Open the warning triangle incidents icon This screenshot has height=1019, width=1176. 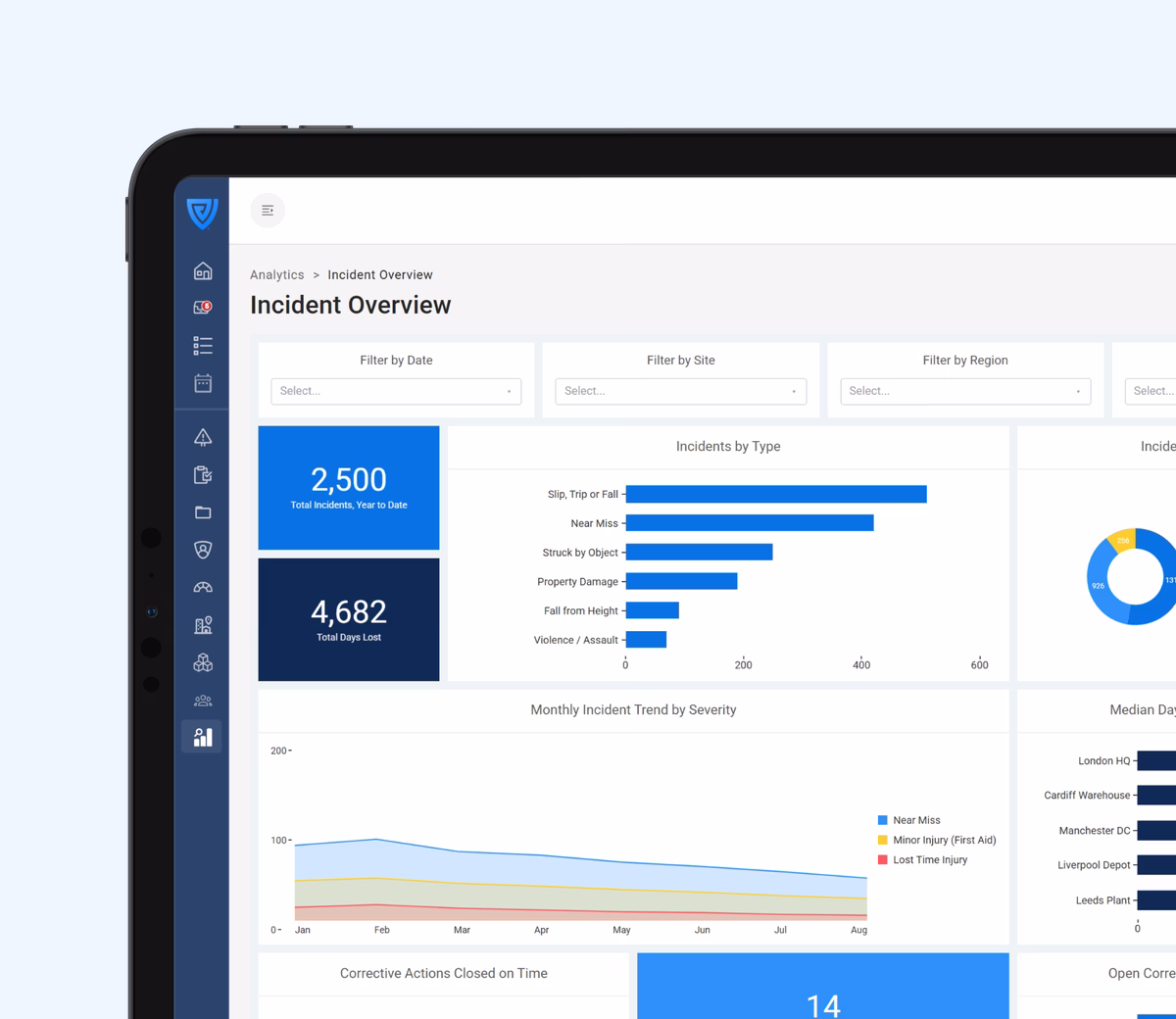pos(203,437)
